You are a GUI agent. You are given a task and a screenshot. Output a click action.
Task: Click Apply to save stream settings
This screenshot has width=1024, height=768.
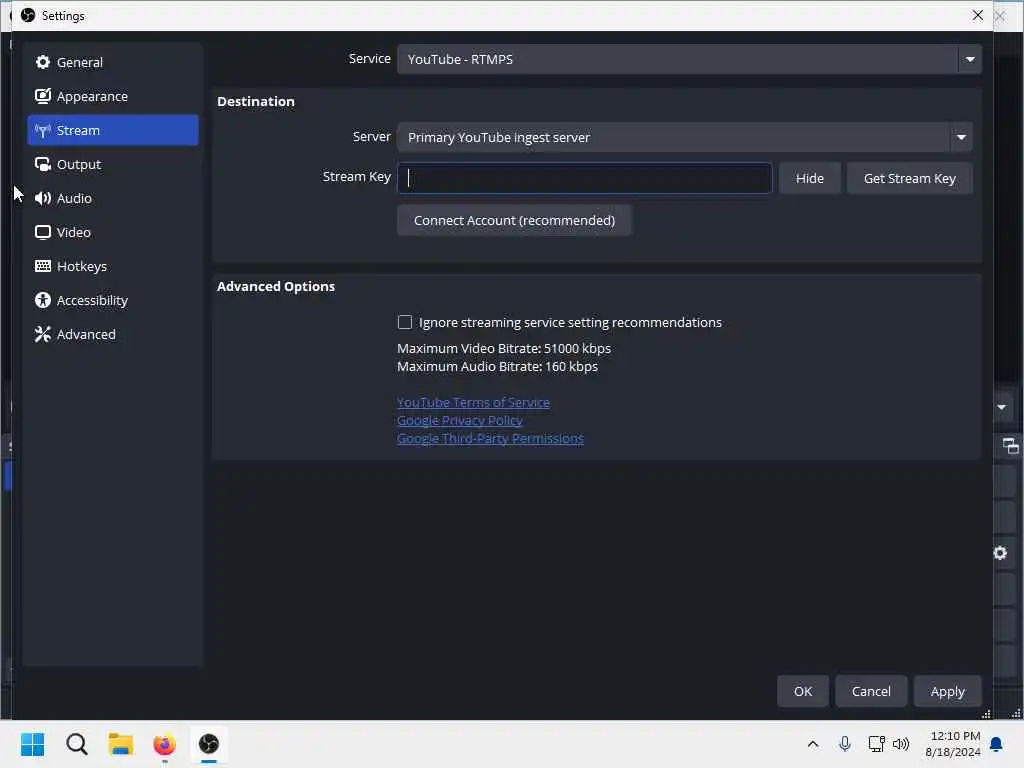pos(947,691)
